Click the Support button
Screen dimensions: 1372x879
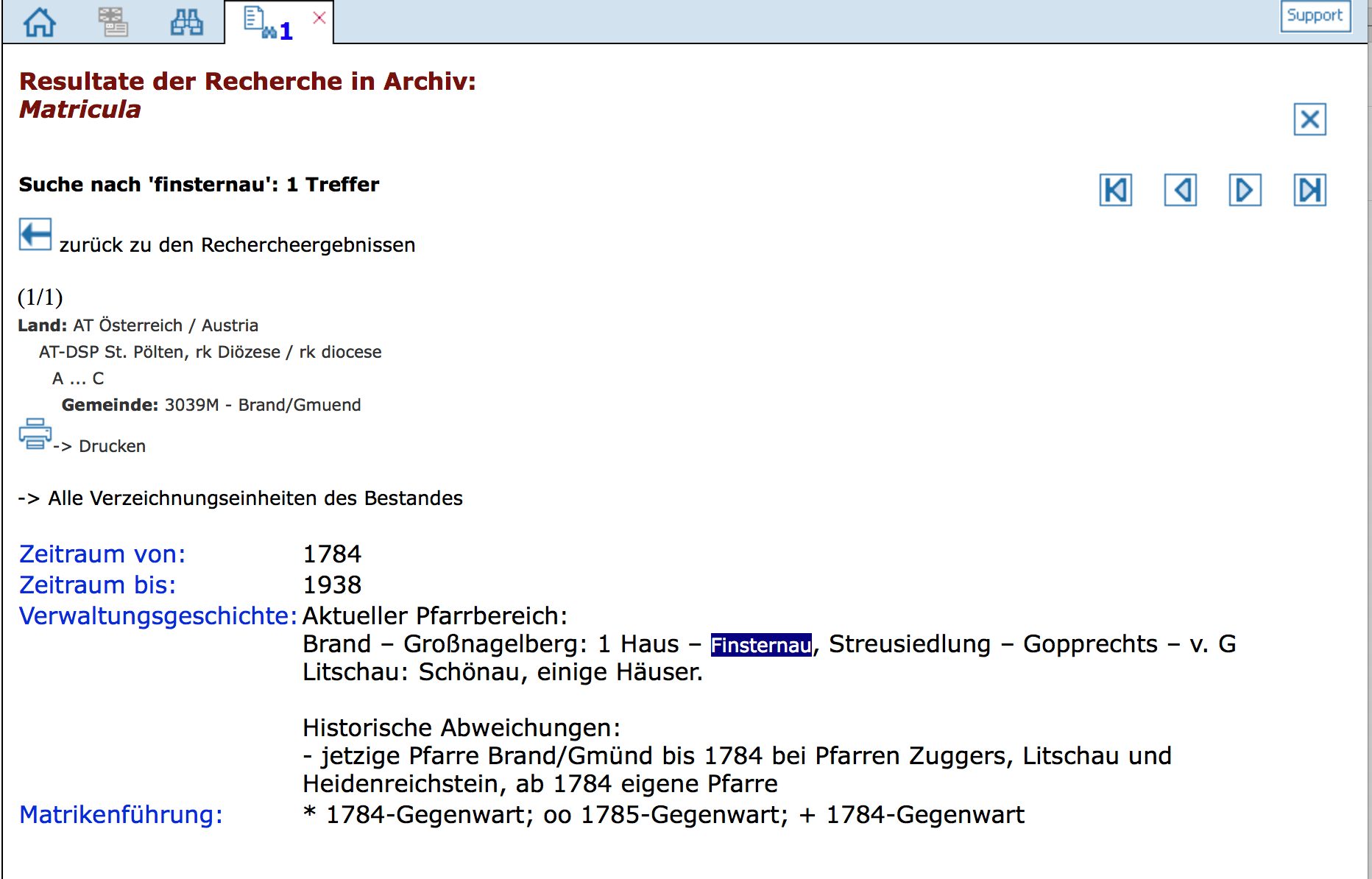(1315, 15)
